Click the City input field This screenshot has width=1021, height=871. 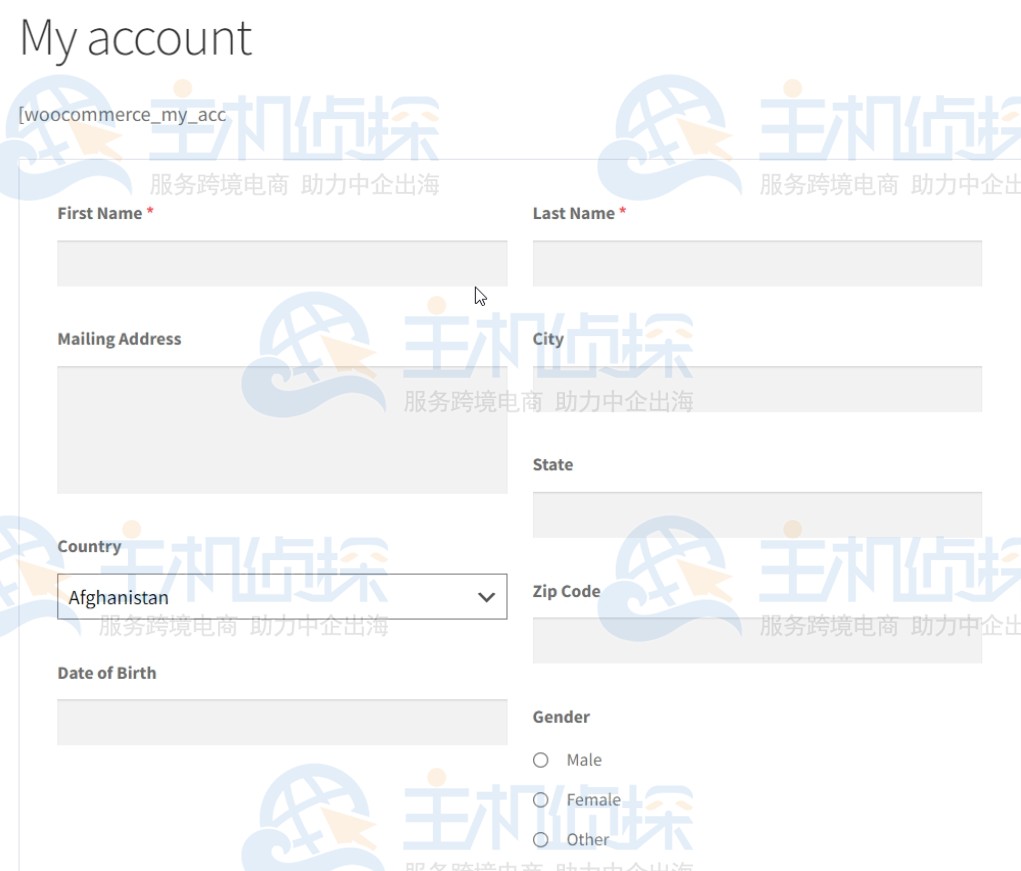point(757,389)
